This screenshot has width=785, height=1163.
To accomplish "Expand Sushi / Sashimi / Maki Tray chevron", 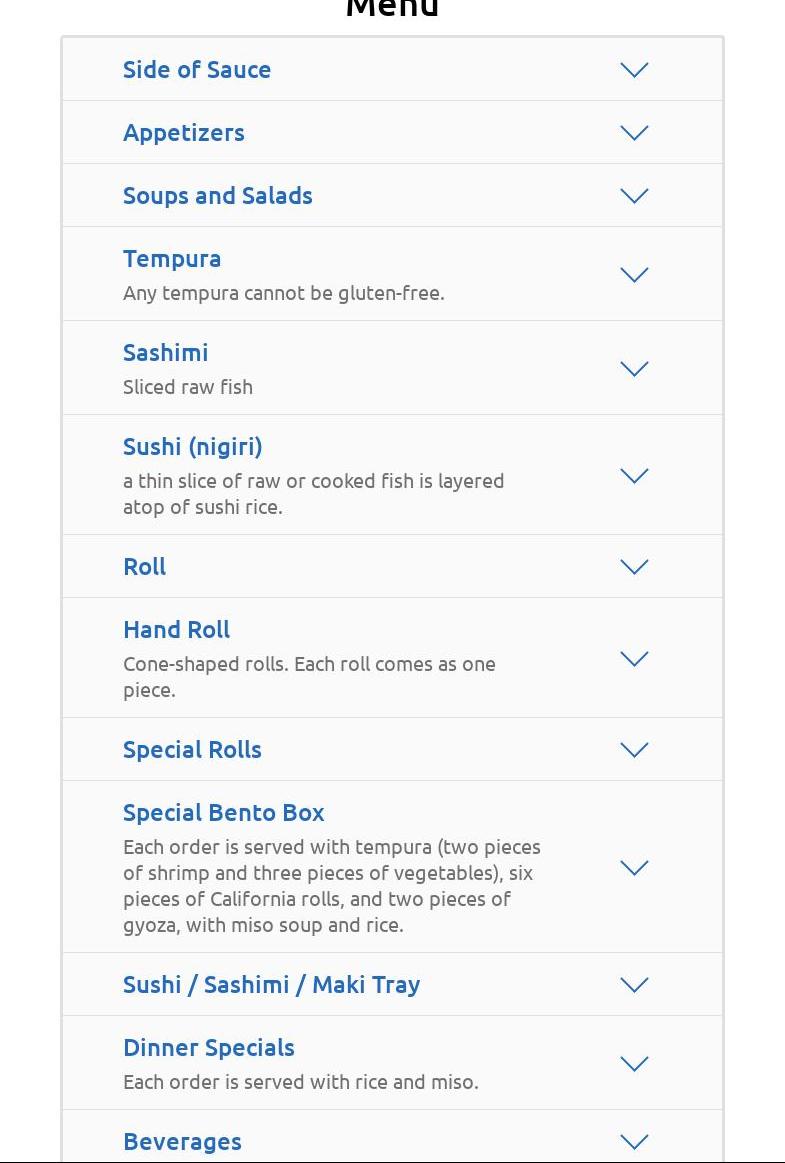I will click(x=634, y=985).
